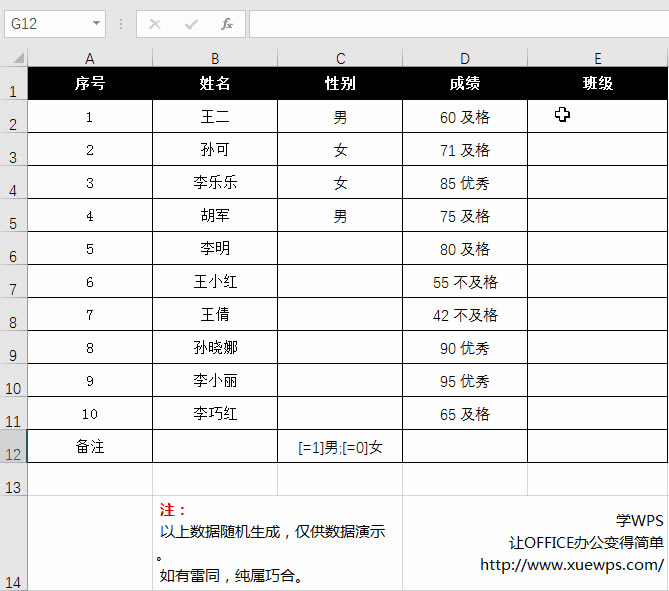669x591 pixels.
Task: Select row 14 header
Action: (13, 543)
